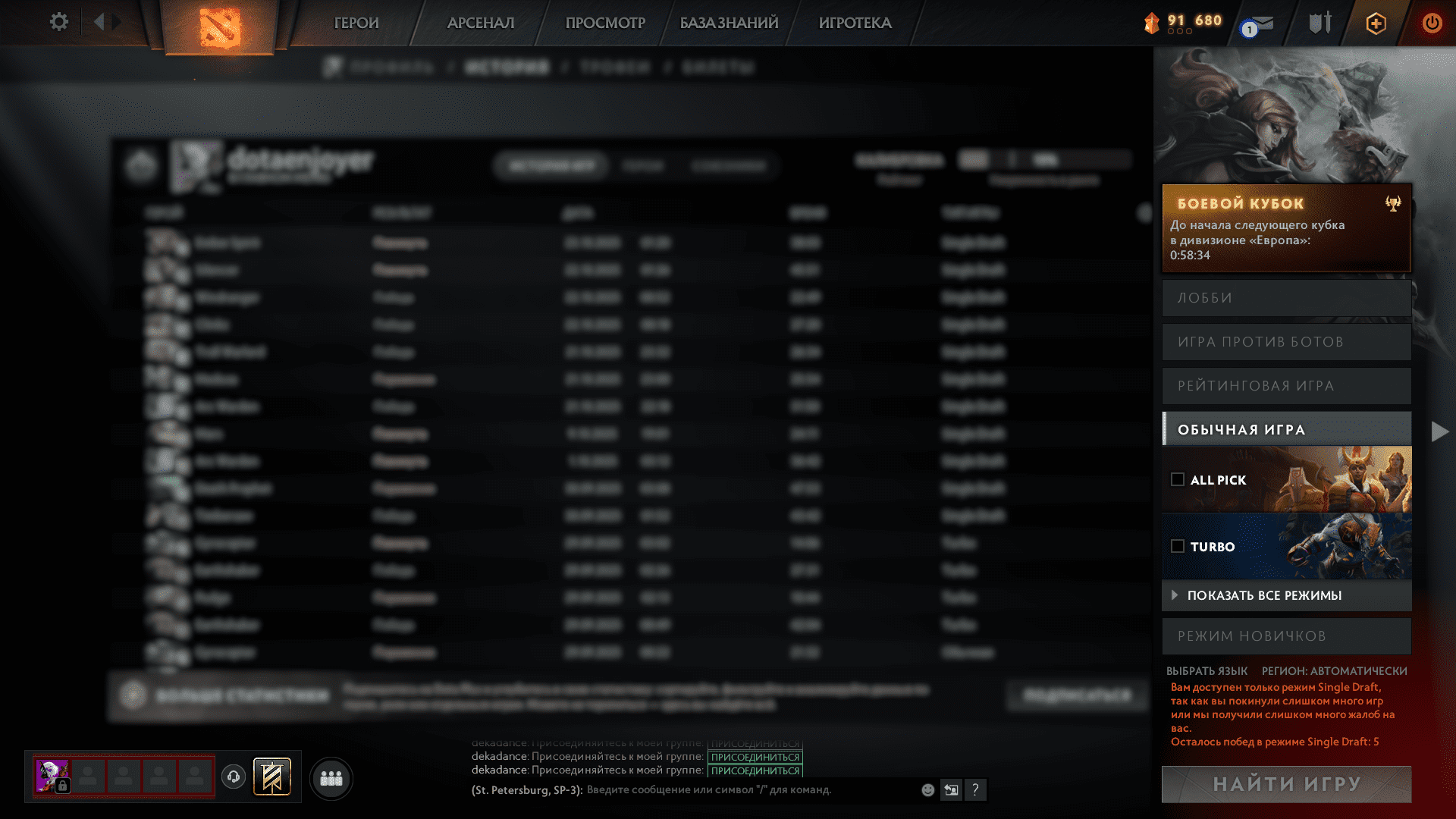The width and height of the screenshot is (1456, 819).
Task: Open the settings gear icon
Action: (58, 22)
